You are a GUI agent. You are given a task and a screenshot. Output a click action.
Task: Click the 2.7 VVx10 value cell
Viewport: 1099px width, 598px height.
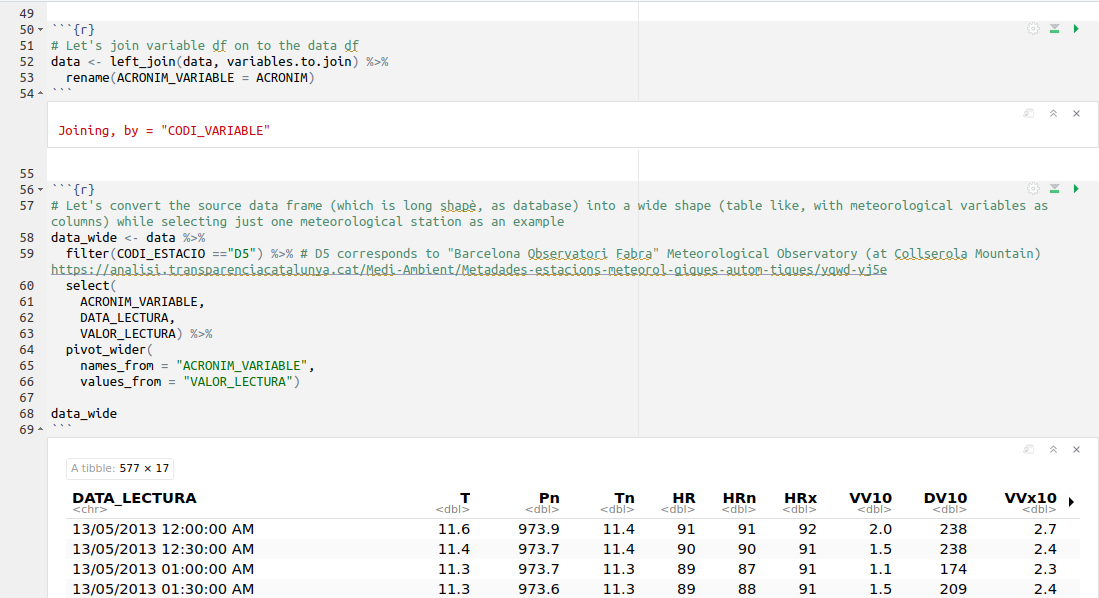point(1045,529)
